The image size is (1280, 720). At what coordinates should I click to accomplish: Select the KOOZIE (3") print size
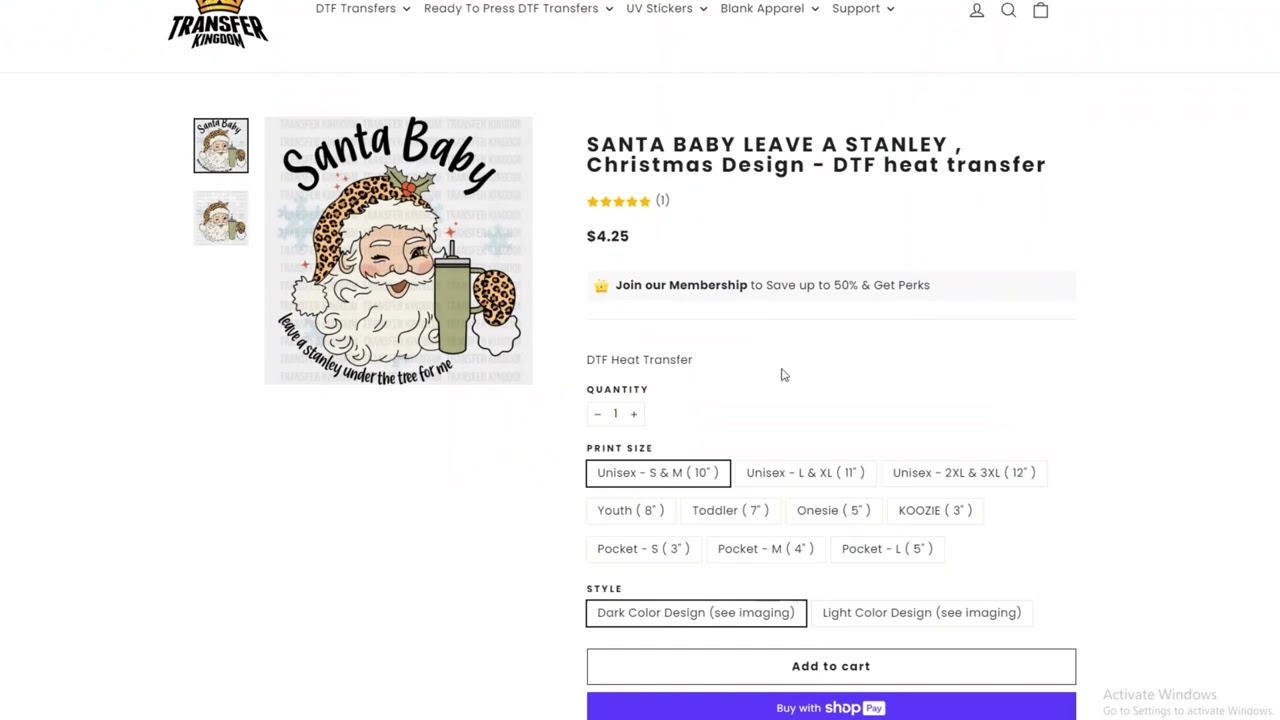935,511
